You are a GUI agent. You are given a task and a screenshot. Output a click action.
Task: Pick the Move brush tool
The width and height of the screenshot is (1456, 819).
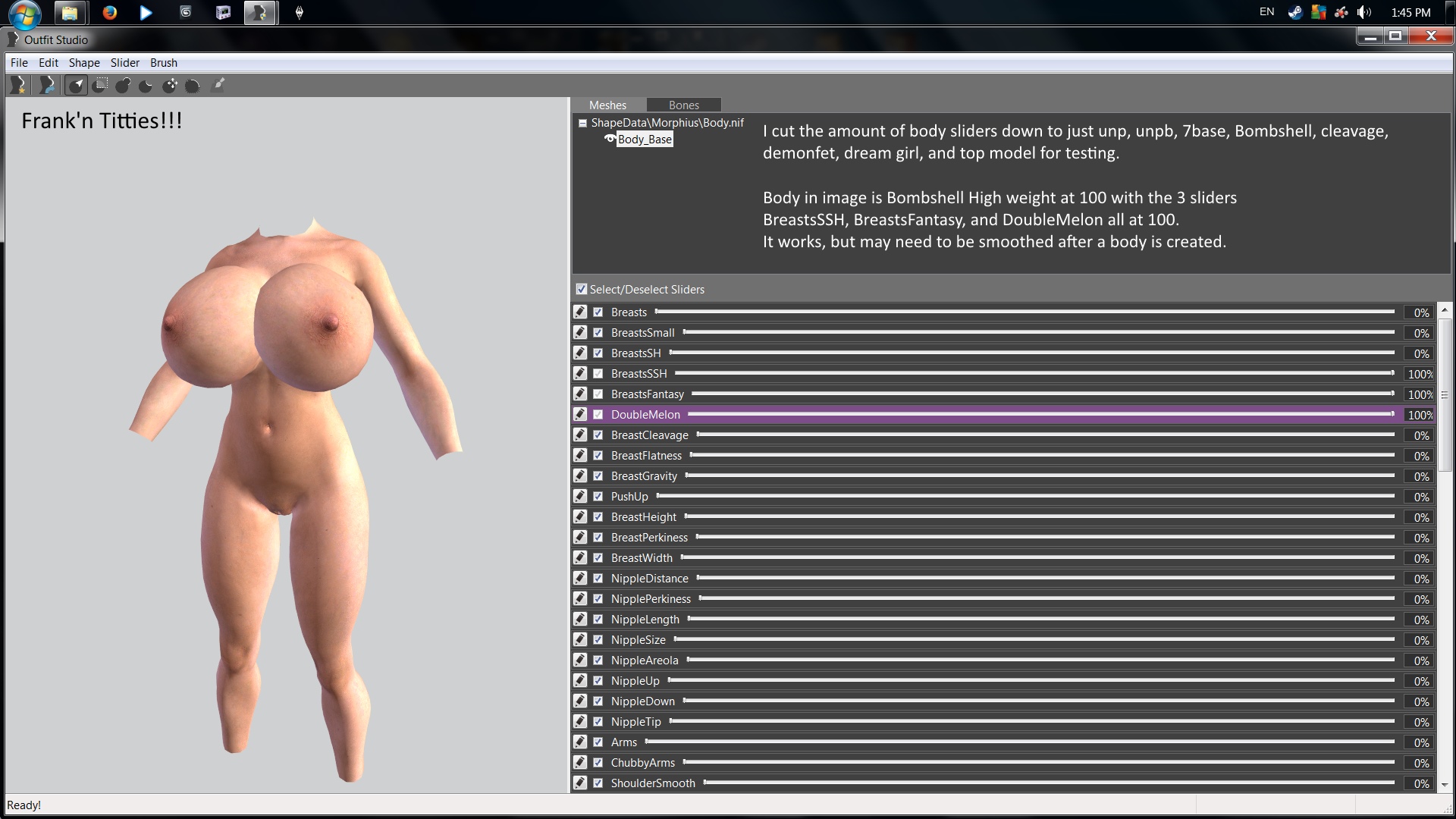170,86
